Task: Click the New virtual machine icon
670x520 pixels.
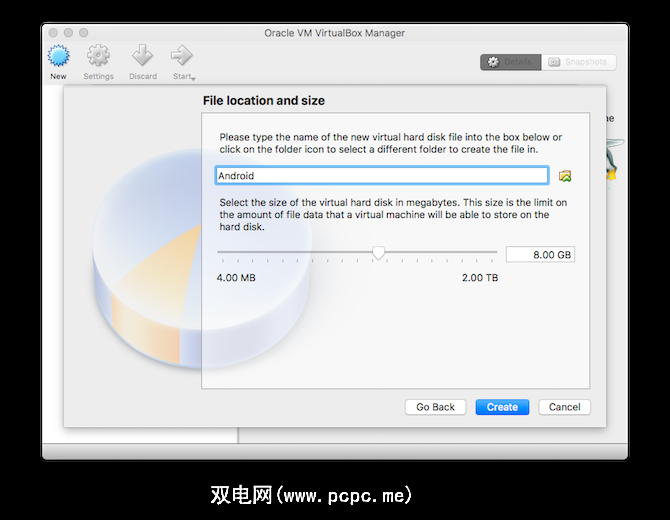Action: pyautogui.click(x=59, y=56)
